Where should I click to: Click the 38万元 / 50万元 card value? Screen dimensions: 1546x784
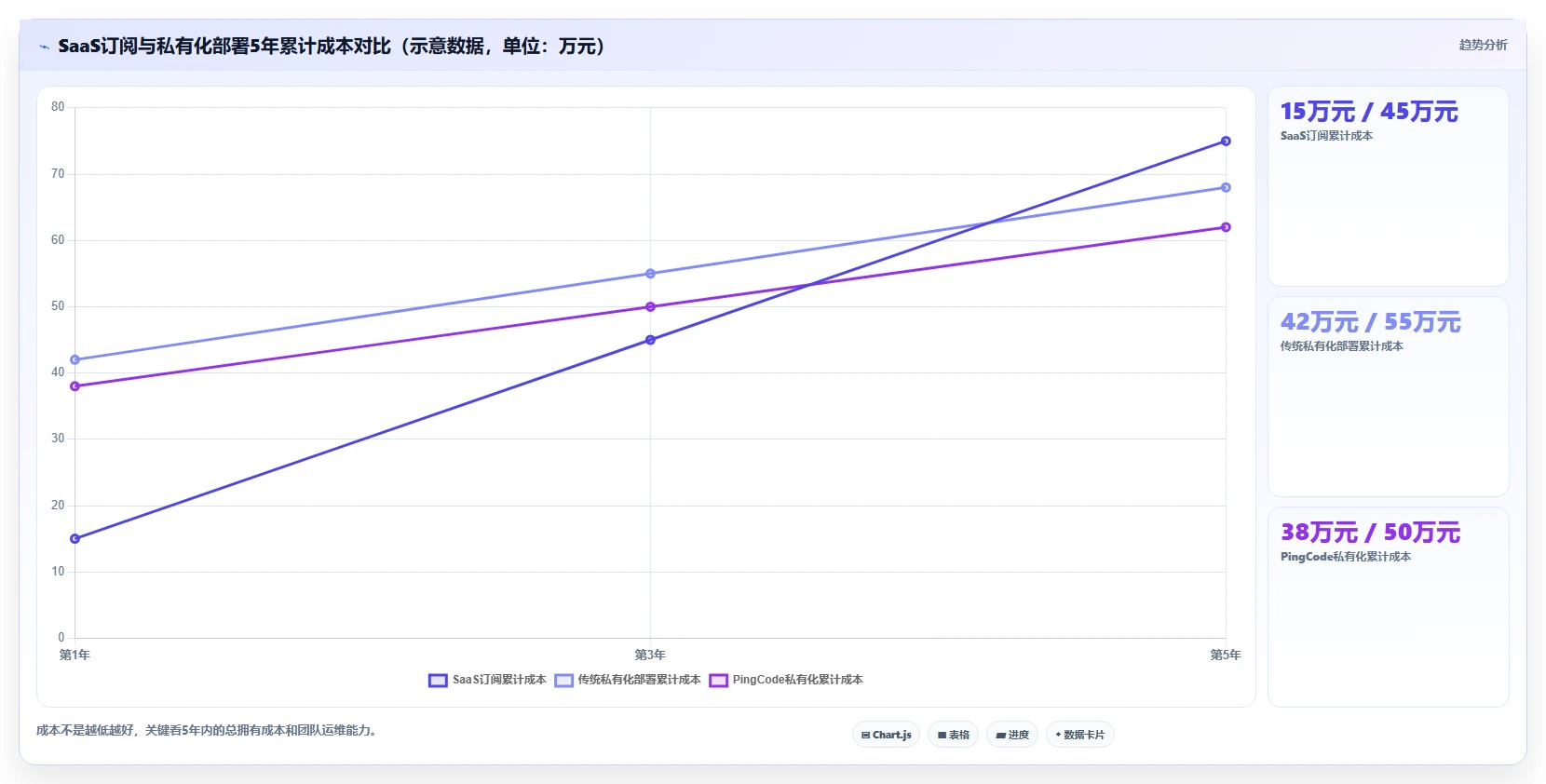1370,533
